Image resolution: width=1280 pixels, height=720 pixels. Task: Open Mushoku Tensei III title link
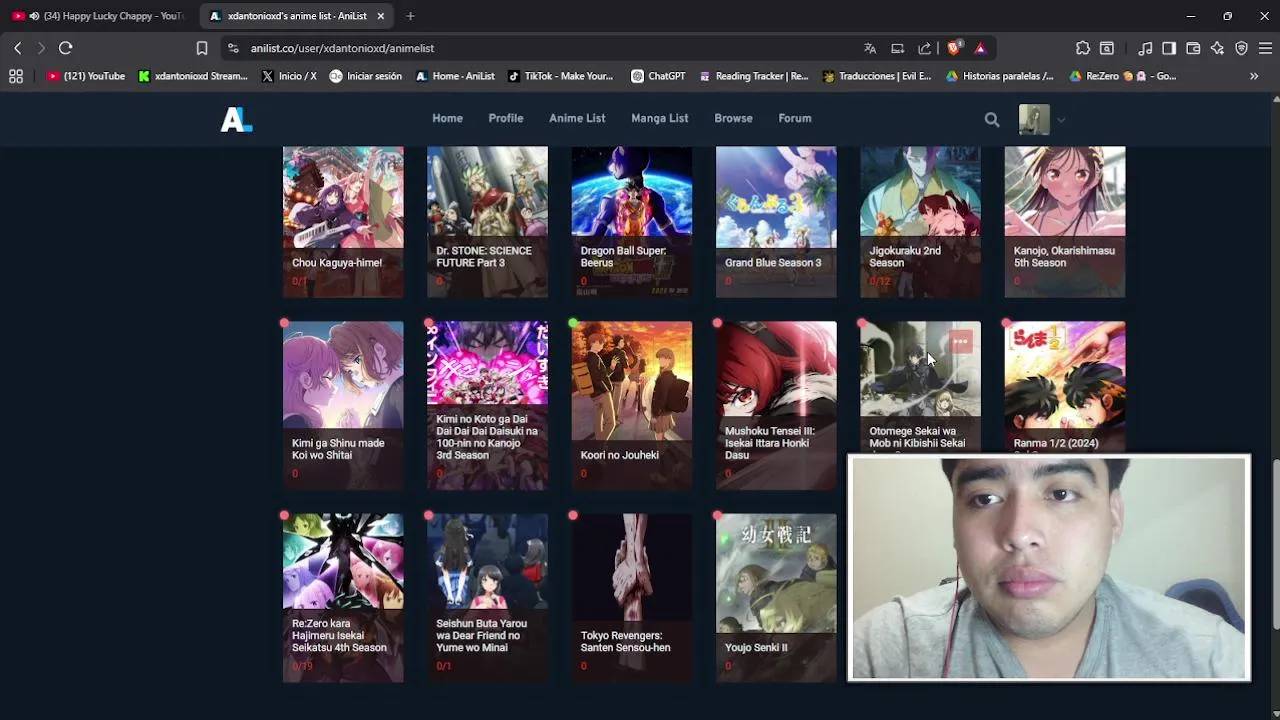pyautogui.click(x=770, y=443)
